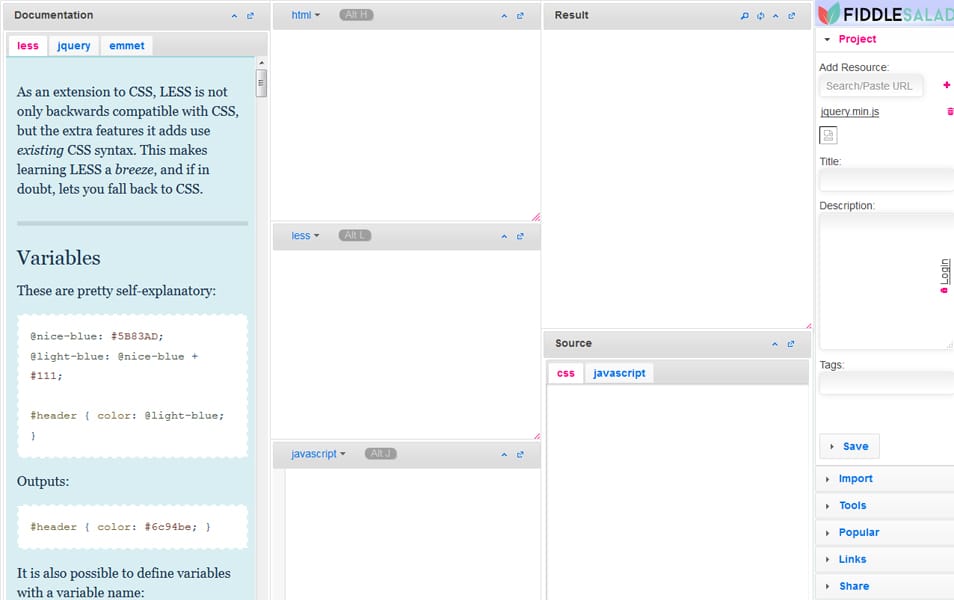Screen dimensions: 954x600
Task: Pop out the Documentation panel
Action: [251, 16]
